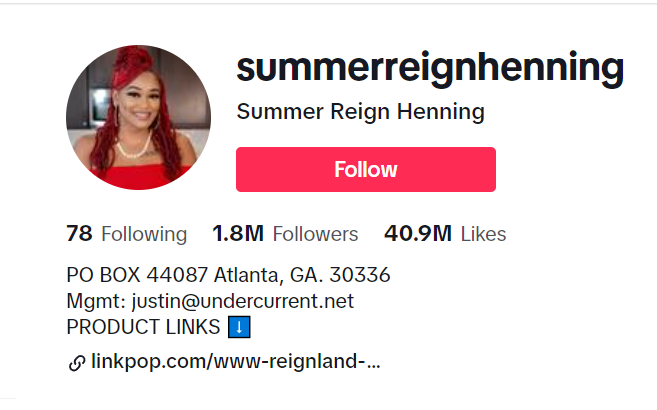Open the Followers list label
The height and width of the screenshot is (410, 657).
(316, 234)
